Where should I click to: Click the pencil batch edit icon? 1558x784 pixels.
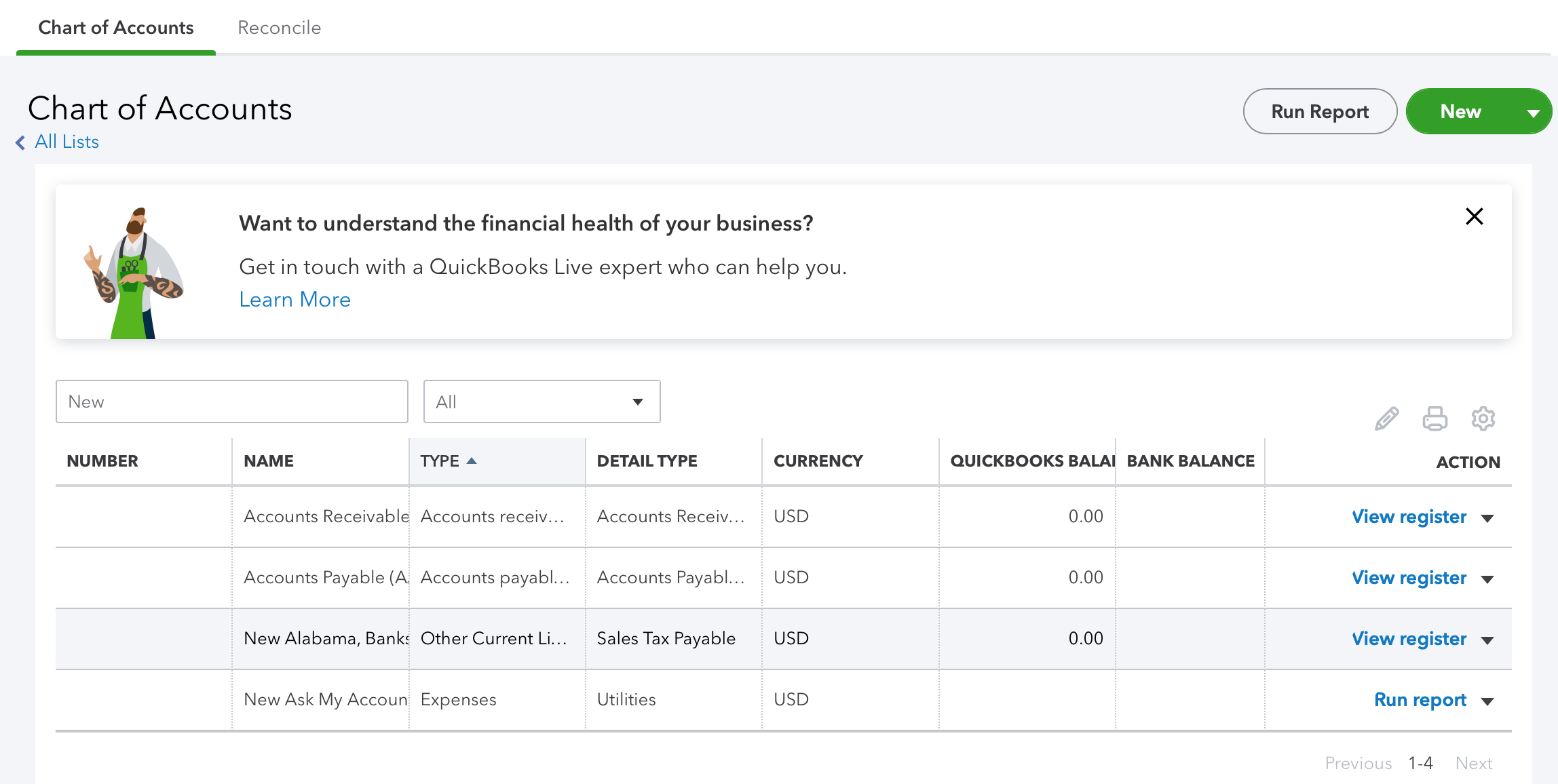[1386, 418]
